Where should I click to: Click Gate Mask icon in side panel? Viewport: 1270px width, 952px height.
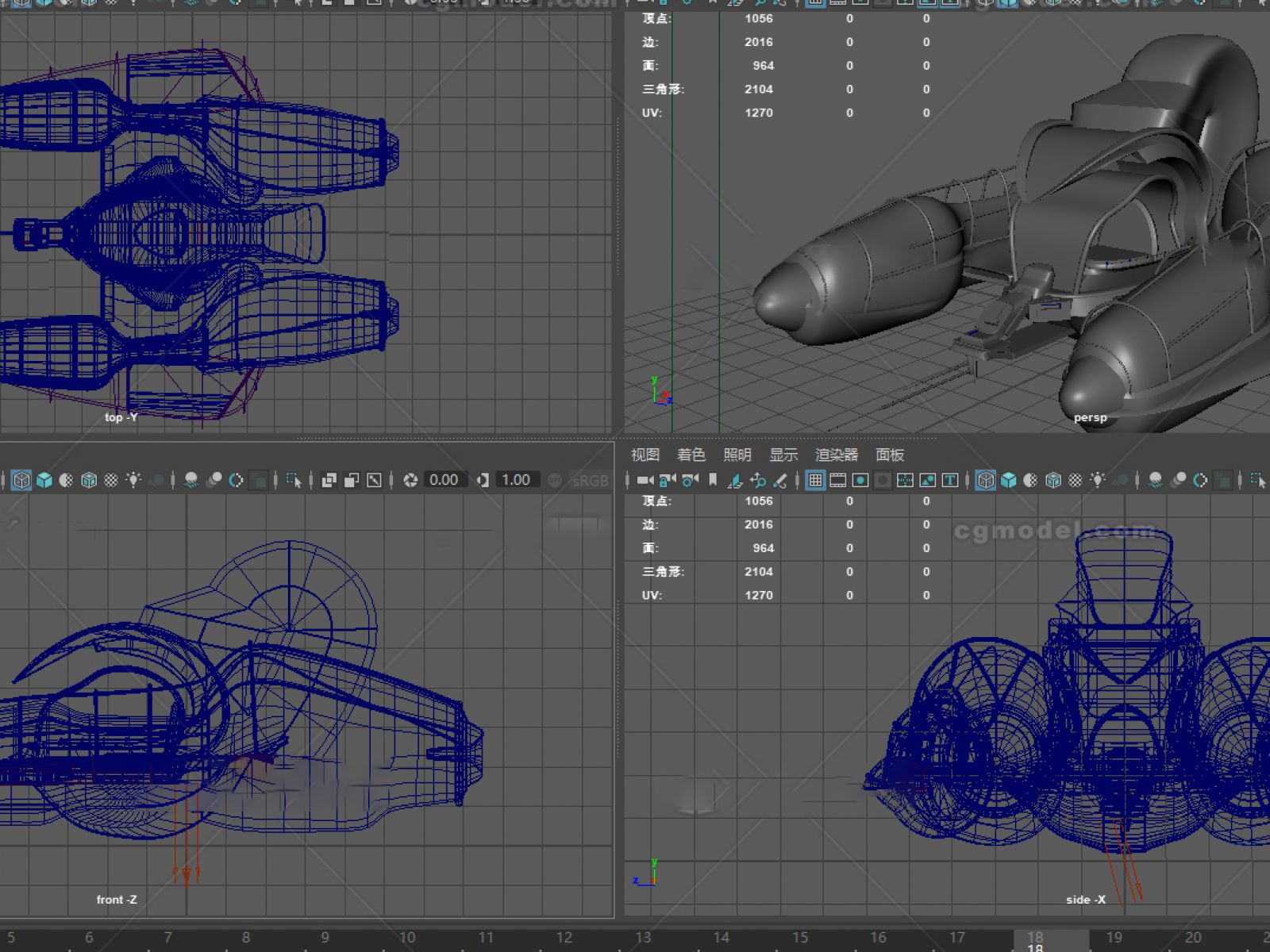(x=882, y=480)
